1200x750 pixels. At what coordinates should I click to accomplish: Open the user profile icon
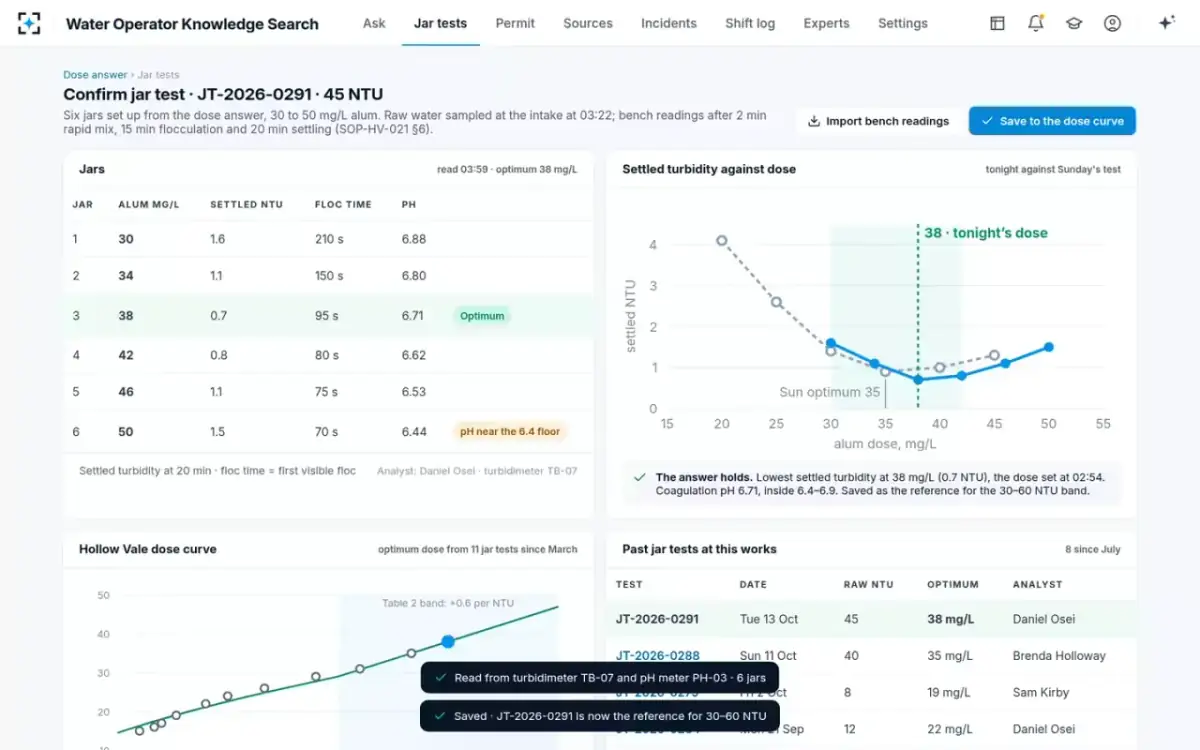(x=1112, y=23)
